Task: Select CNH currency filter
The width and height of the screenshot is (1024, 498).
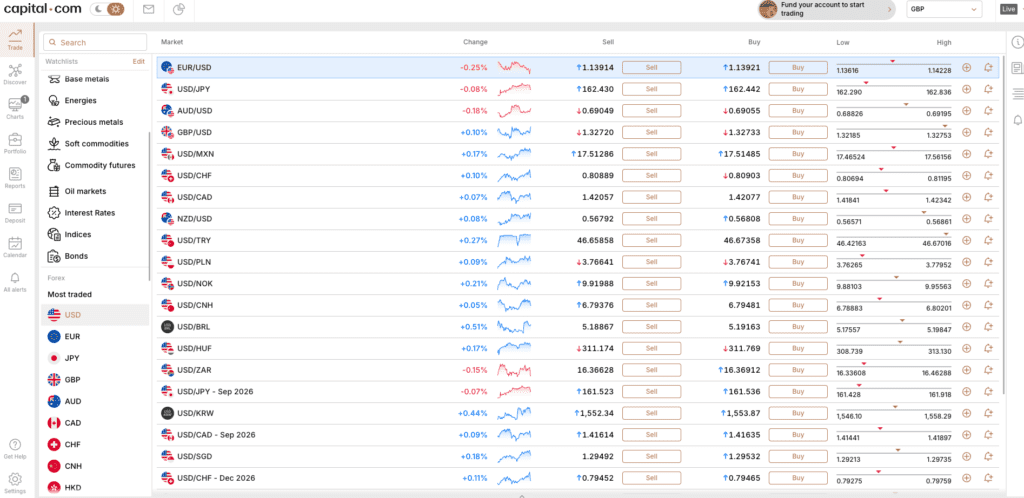Action: tap(95, 466)
